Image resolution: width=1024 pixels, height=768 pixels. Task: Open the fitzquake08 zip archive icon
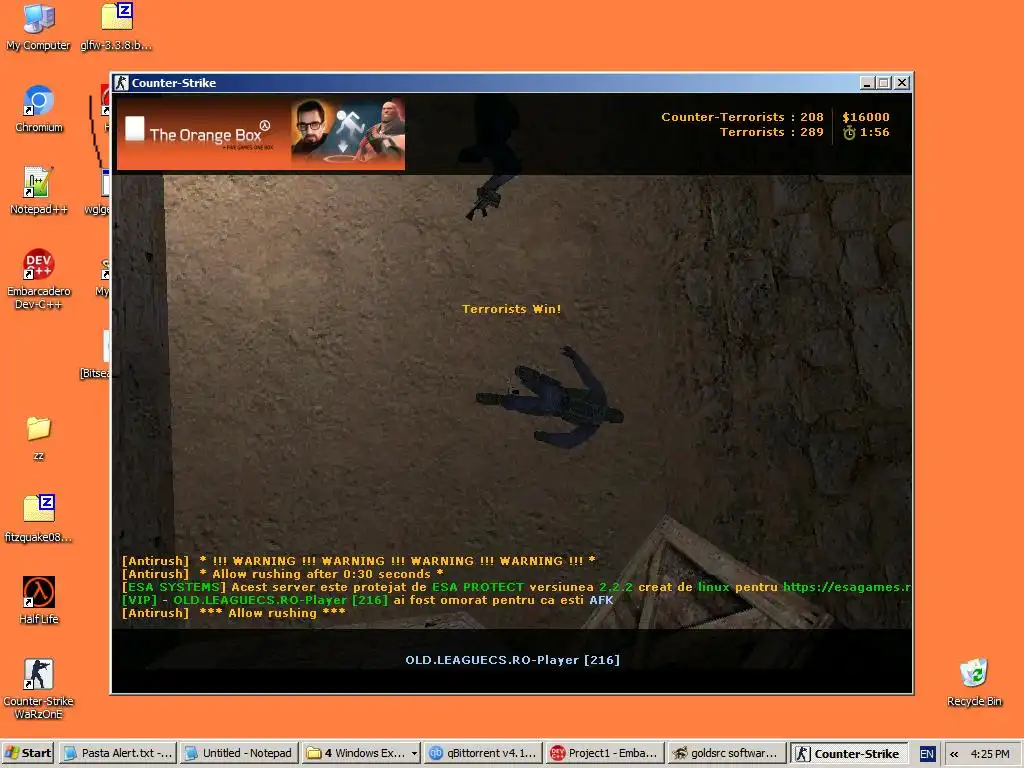39,519
